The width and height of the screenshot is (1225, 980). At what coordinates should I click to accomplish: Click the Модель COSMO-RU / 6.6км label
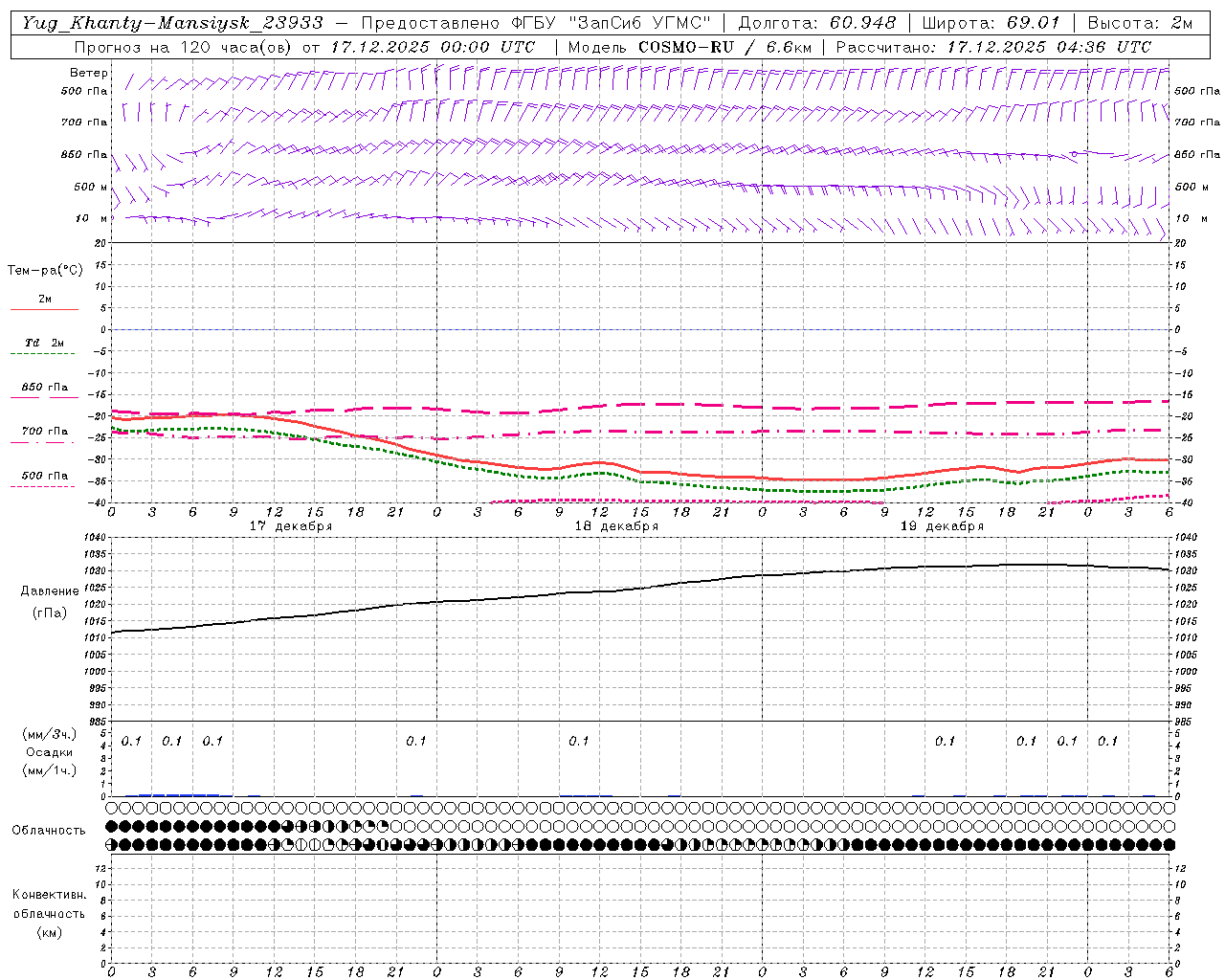(689, 47)
